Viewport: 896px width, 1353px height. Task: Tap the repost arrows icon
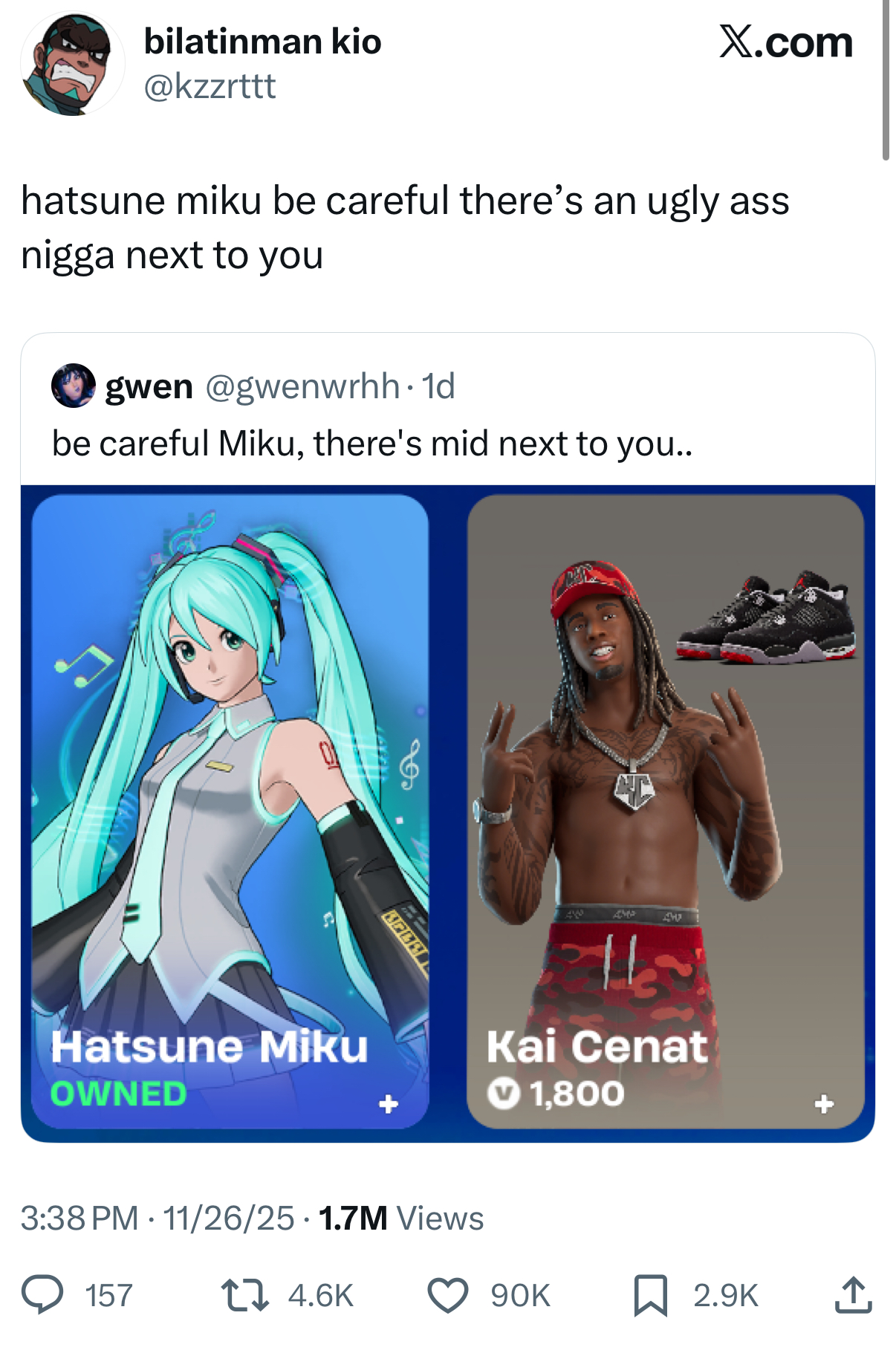(x=245, y=1294)
